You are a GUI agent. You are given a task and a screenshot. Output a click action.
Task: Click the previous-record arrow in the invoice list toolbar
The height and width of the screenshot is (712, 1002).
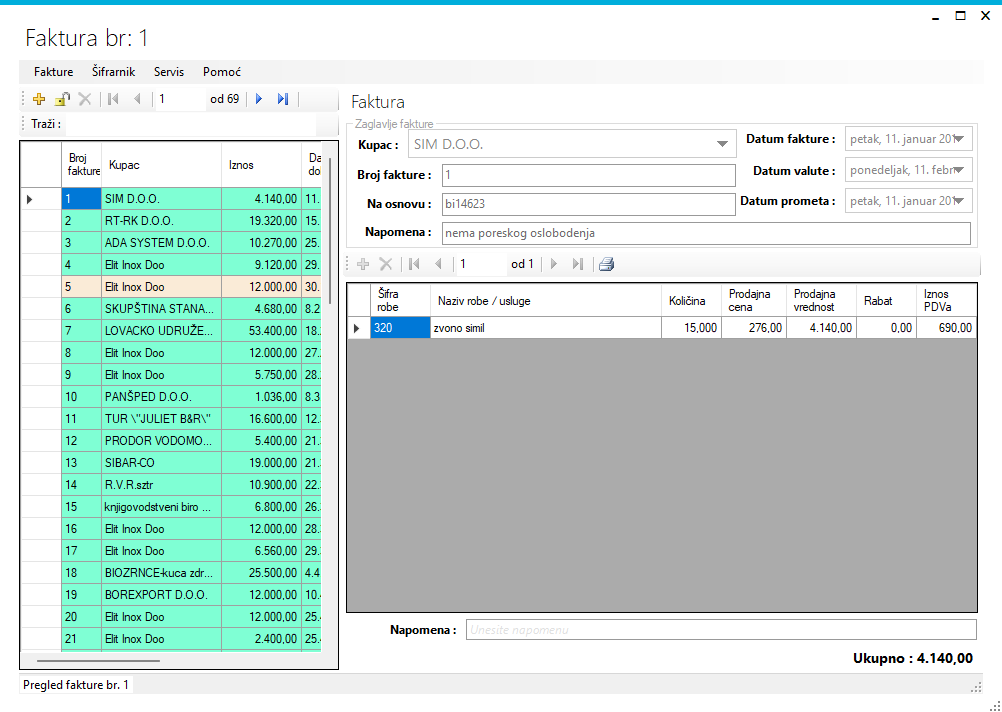click(137, 99)
